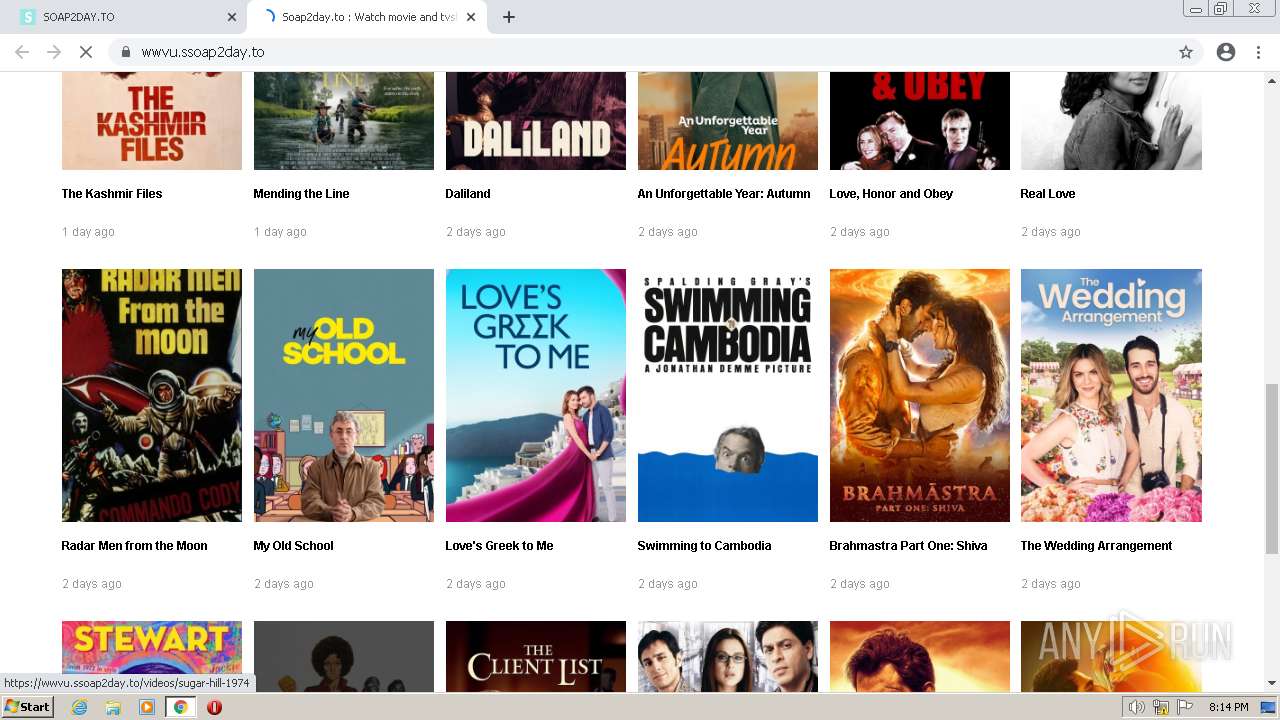1280x720 pixels.
Task: Open Swimming to Cambodia poster
Action: pos(728,395)
